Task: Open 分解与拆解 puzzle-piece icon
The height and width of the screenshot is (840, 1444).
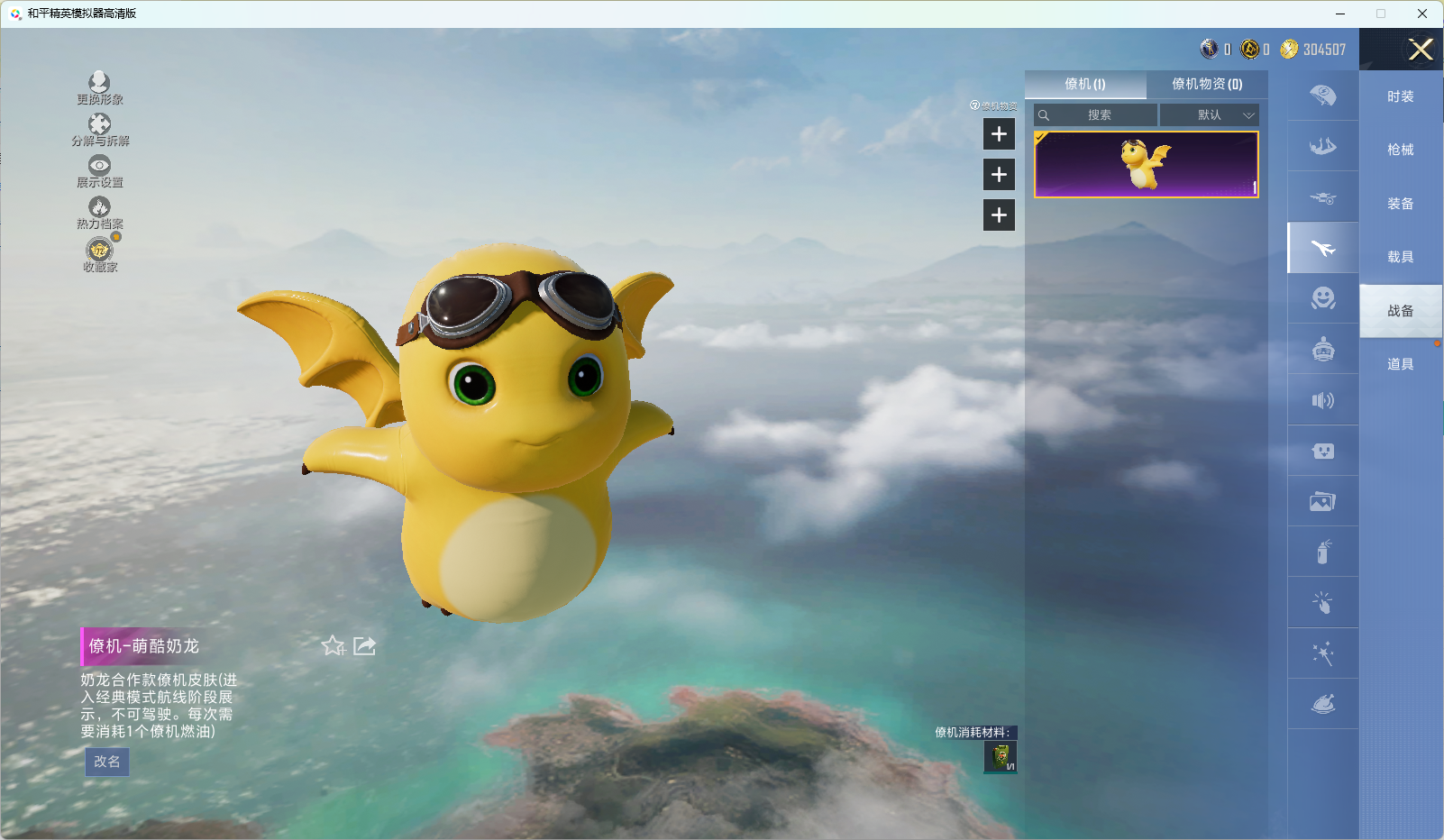Action: tap(100, 130)
